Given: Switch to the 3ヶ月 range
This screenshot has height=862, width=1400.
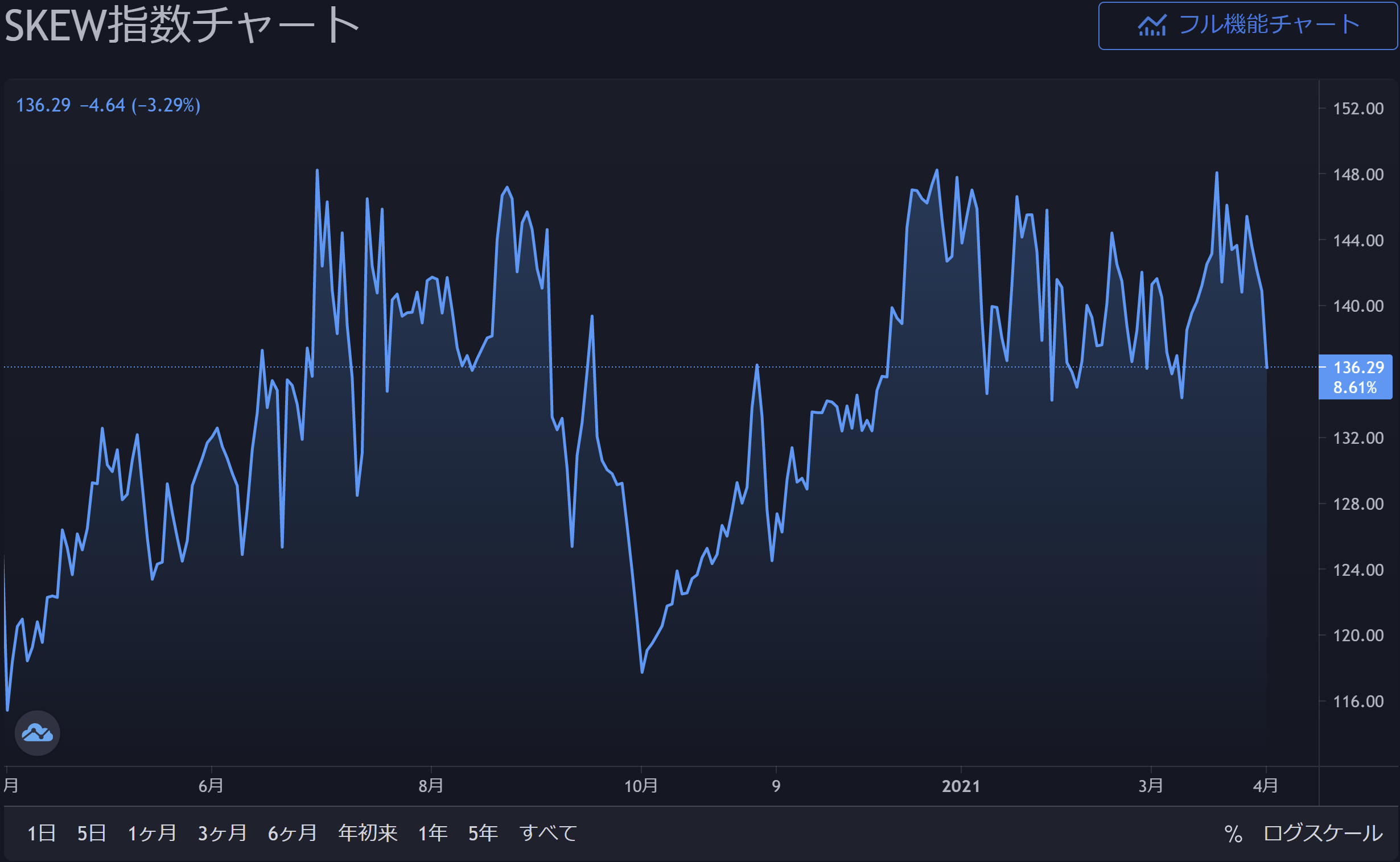Looking at the screenshot, I should click(222, 834).
